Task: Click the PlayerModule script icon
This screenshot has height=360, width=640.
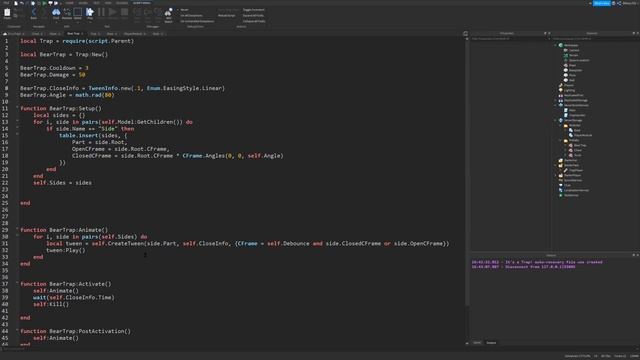Action: click(571, 135)
